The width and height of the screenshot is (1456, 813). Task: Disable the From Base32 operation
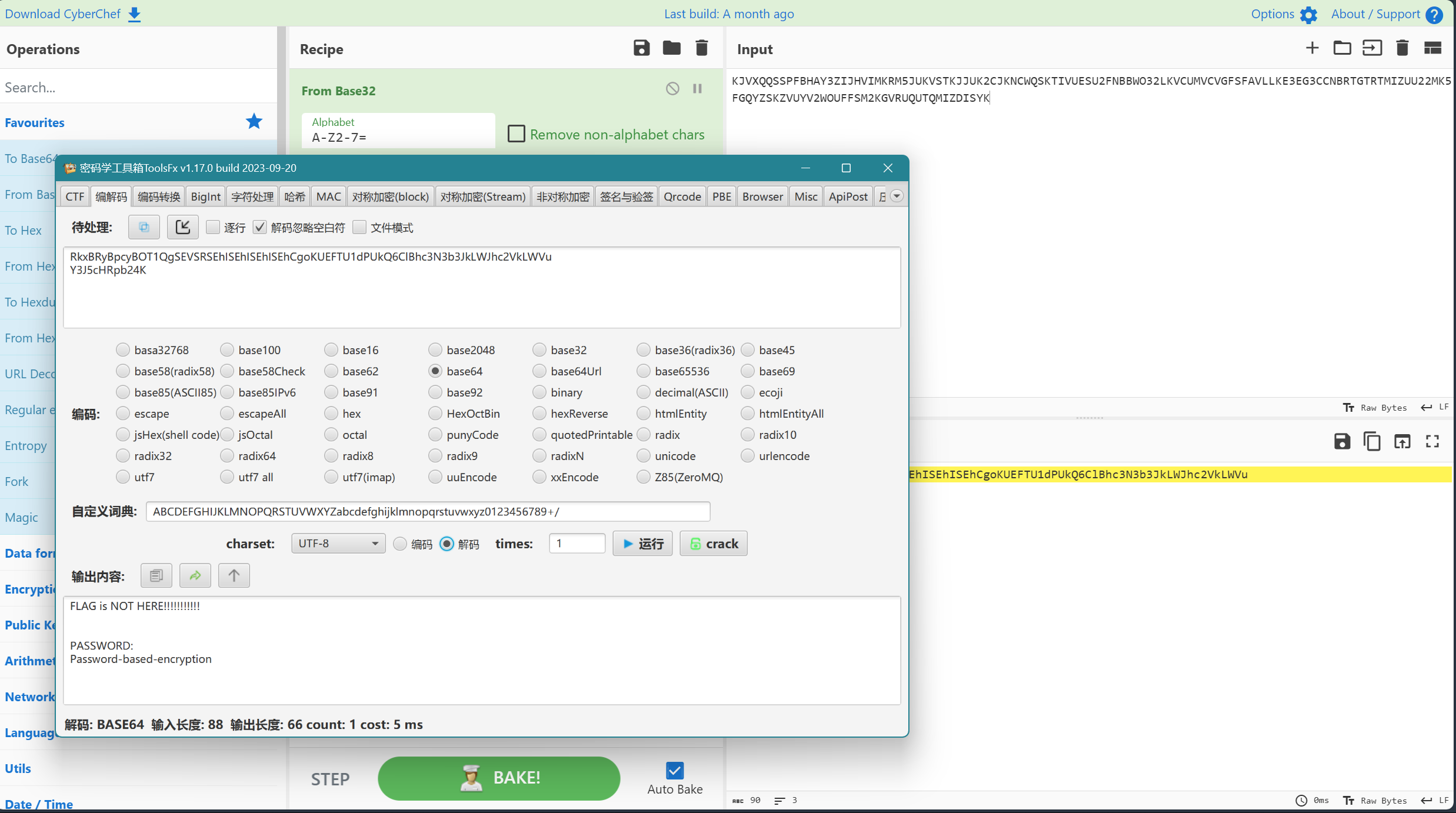672,89
